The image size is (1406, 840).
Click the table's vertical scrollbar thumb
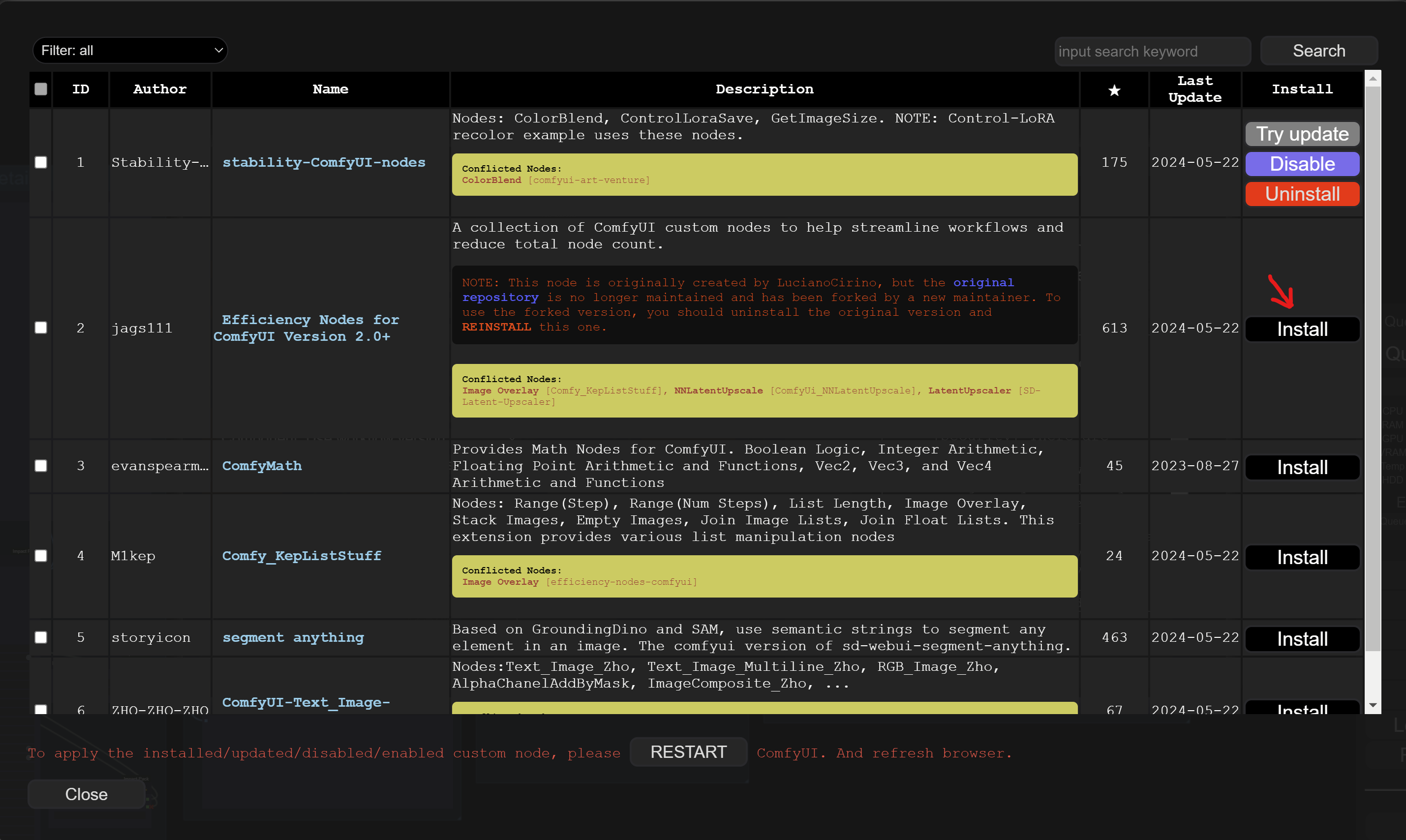click(x=1373, y=369)
